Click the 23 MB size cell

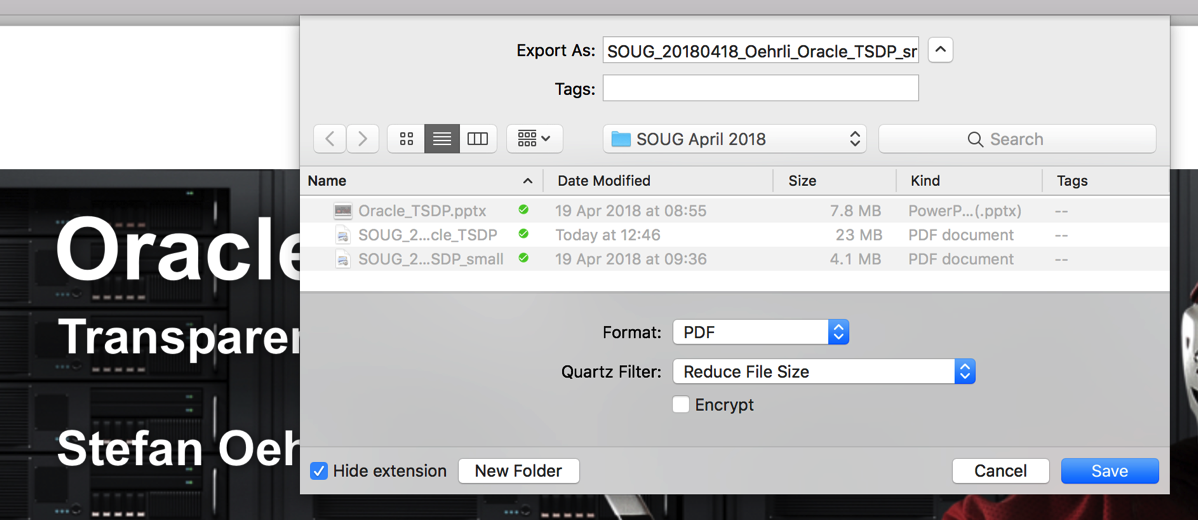(x=858, y=235)
